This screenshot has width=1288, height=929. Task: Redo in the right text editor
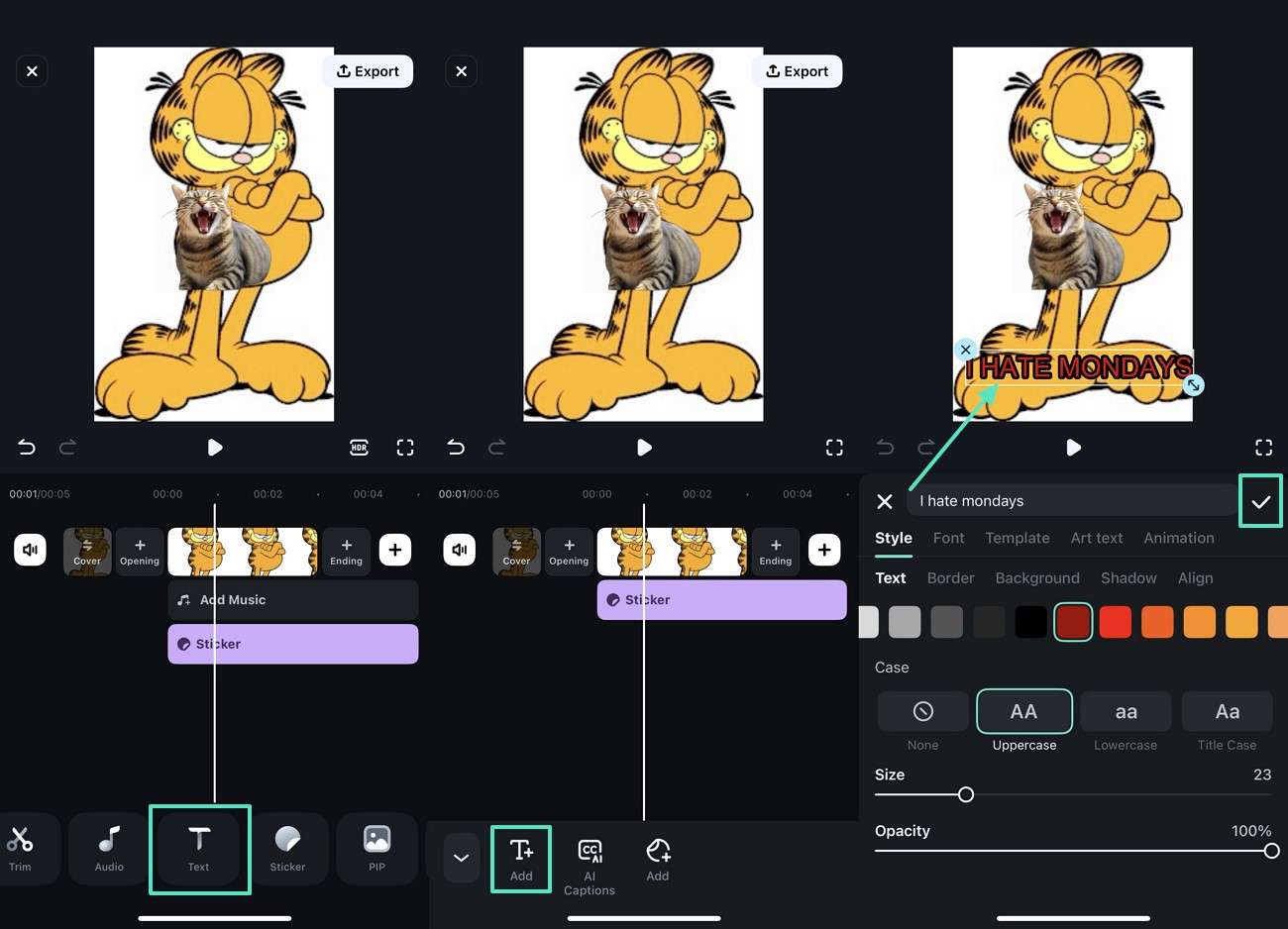[x=926, y=448]
